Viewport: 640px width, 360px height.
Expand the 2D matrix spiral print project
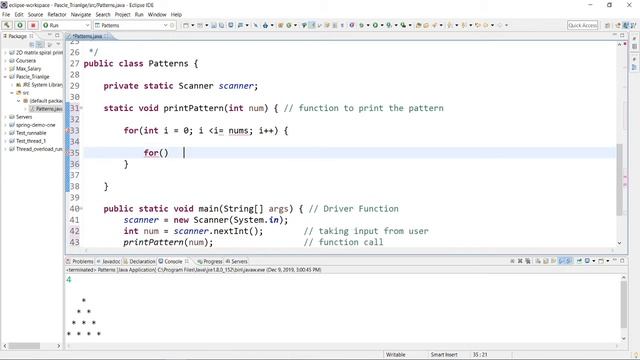[x=5, y=53]
